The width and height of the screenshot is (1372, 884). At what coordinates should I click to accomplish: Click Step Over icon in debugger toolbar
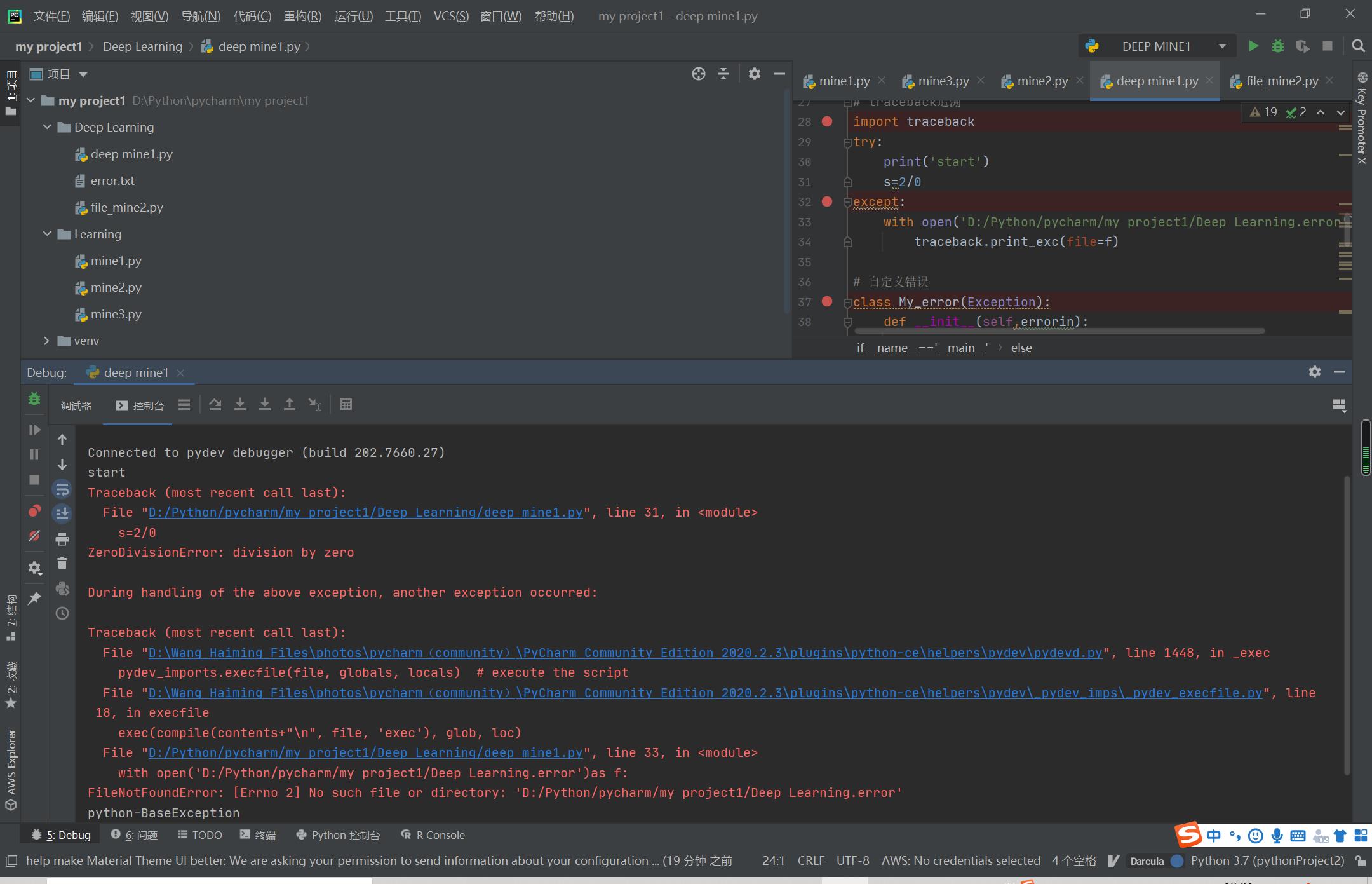click(215, 404)
